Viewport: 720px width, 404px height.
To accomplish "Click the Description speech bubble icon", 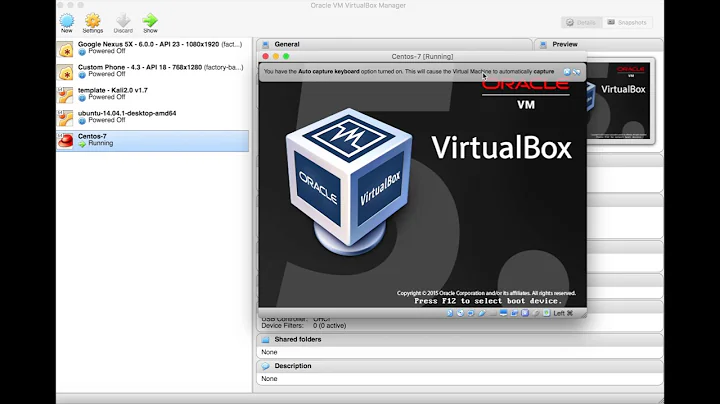I will coord(265,366).
